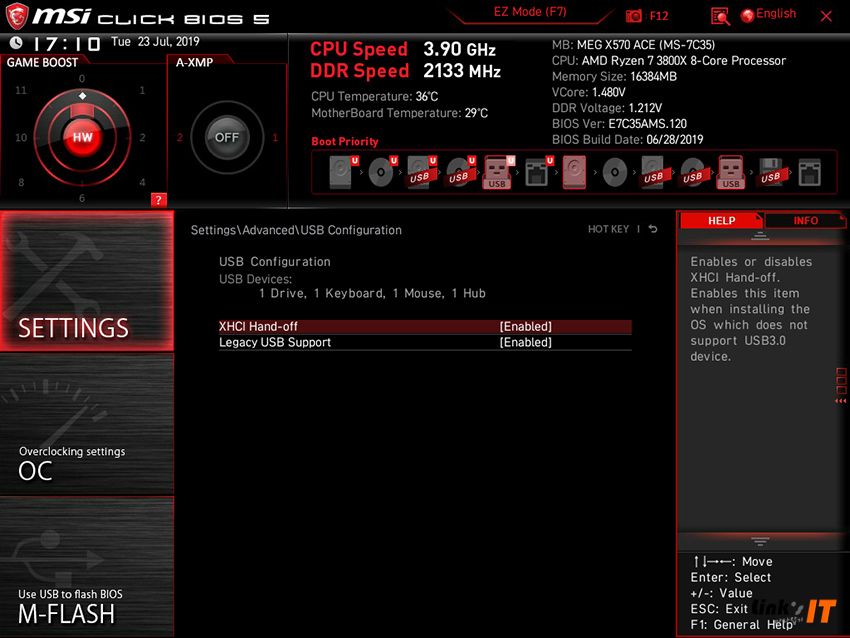
Task: Select the UEFI USB hard disk boot icon
Action: (x=421, y=172)
